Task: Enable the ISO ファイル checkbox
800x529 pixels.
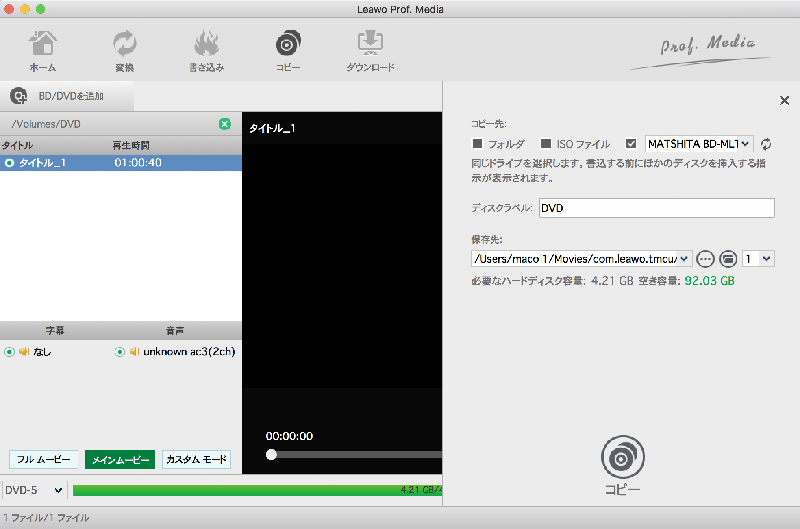Action: pyautogui.click(x=546, y=144)
